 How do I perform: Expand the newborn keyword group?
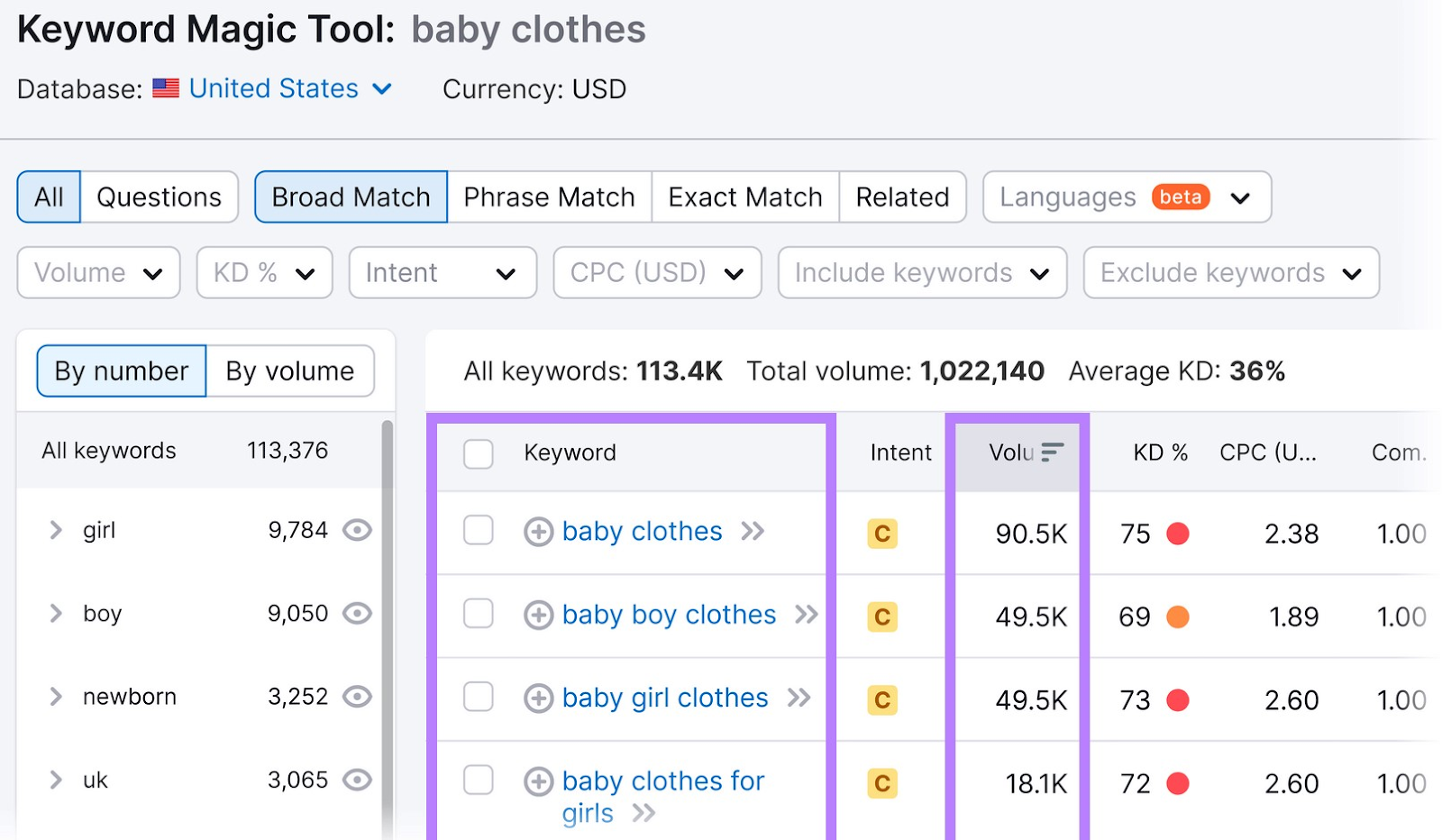[x=54, y=696]
